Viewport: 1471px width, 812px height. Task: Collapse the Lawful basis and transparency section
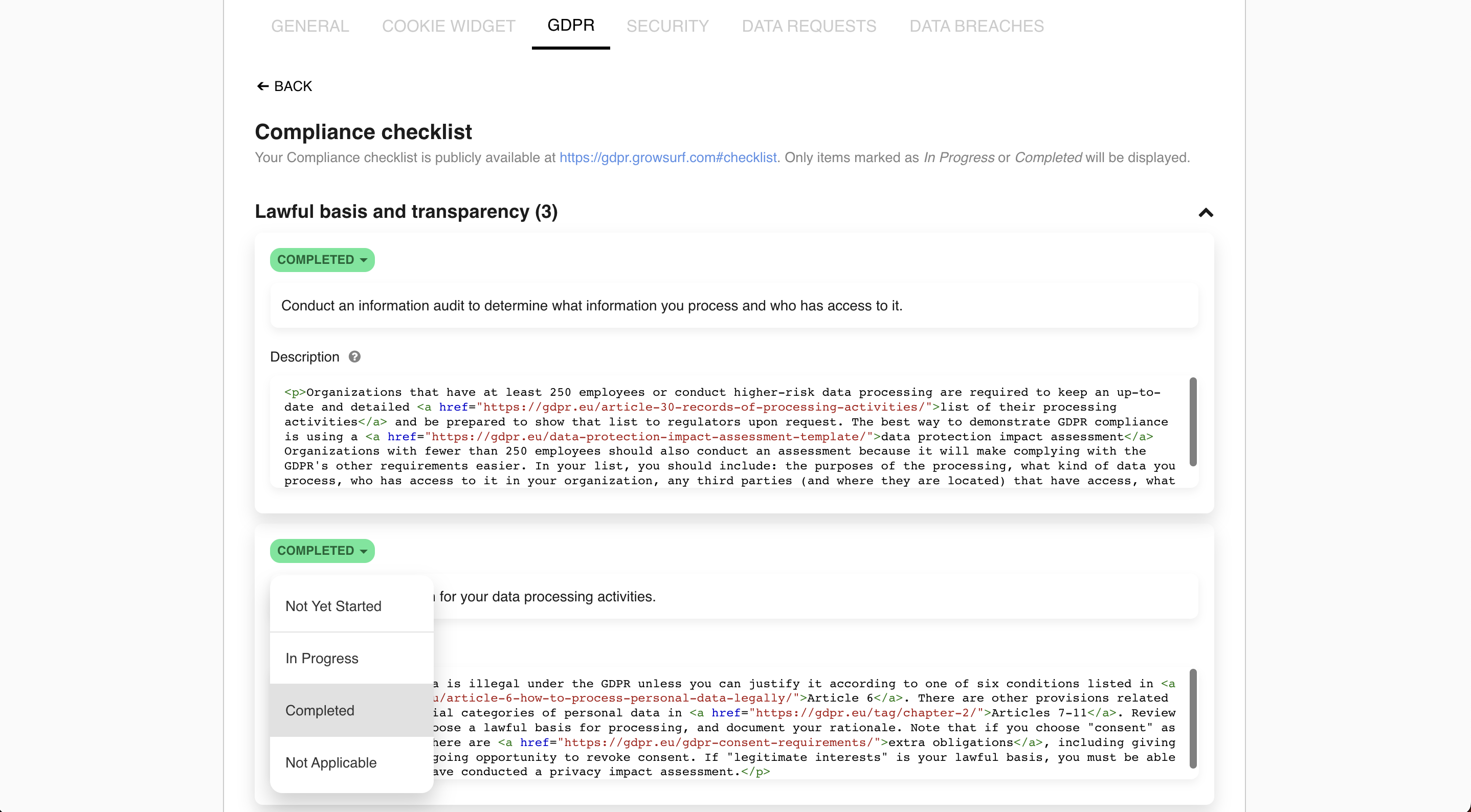pyautogui.click(x=1206, y=212)
